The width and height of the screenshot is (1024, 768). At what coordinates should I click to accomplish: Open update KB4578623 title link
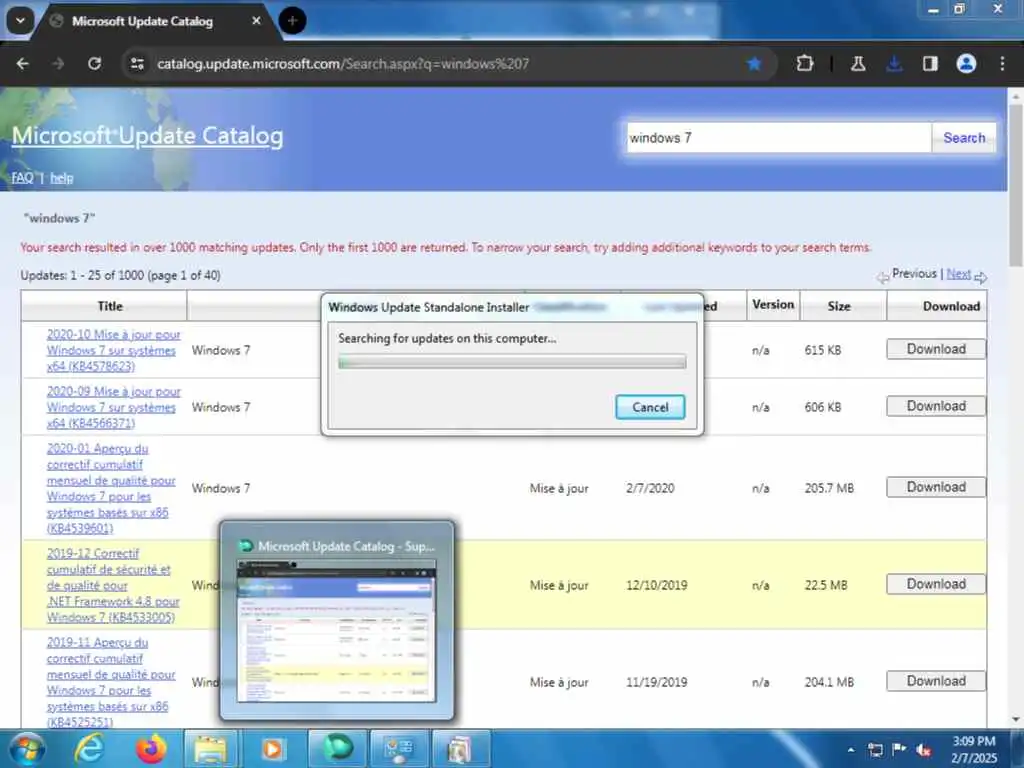tap(114, 350)
